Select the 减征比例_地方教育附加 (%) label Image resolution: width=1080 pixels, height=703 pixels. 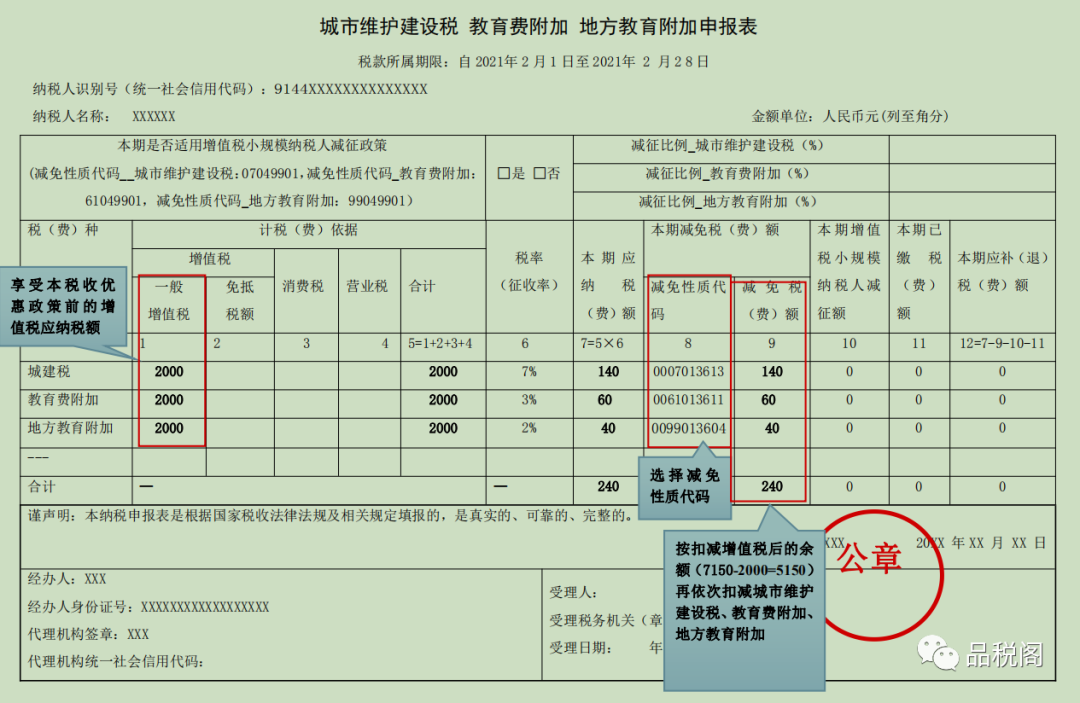click(727, 202)
